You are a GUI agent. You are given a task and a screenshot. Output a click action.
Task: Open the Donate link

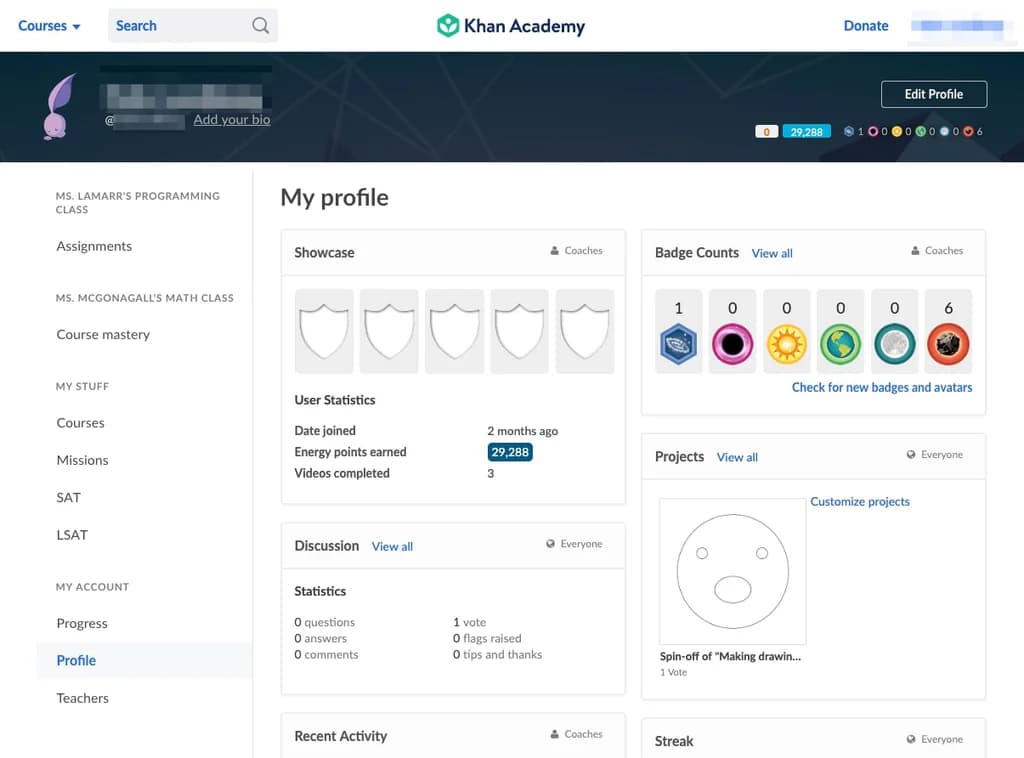(x=866, y=26)
